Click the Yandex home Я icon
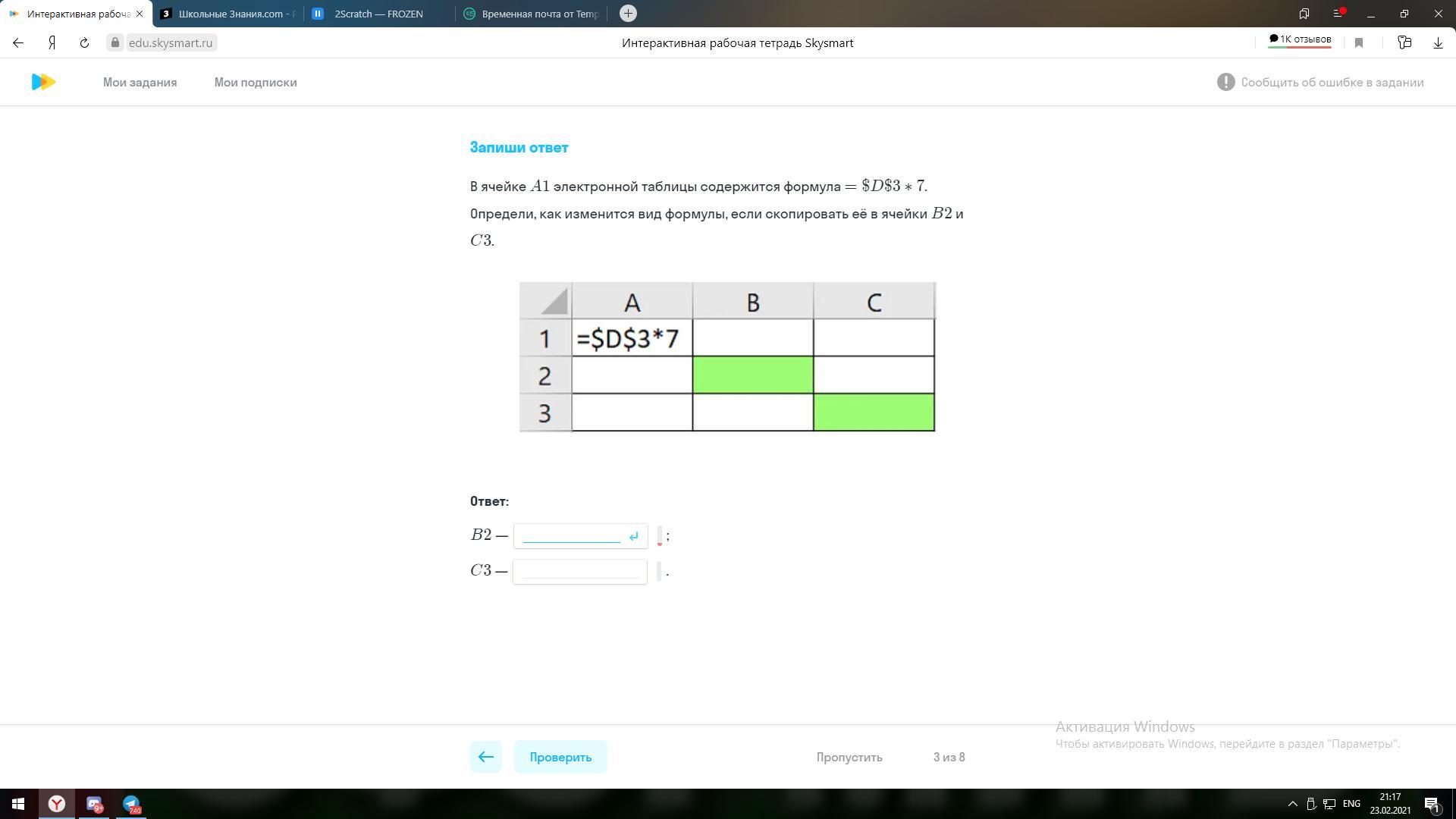Image resolution: width=1456 pixels, height=819 pixels. (52, 43)
